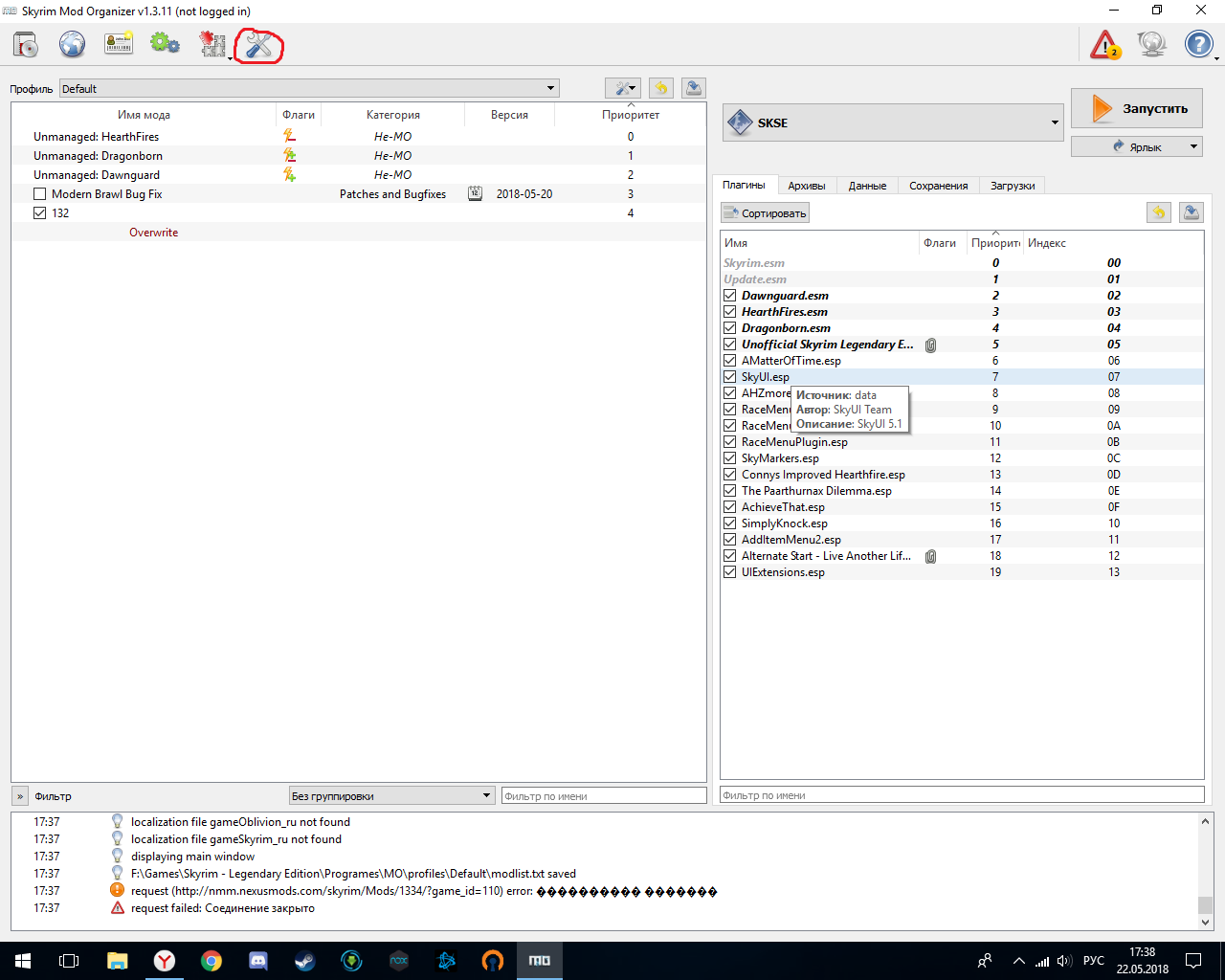Toggle the Dawnguard.esm plugin checkbox
1225x980 pixels.
(730, 296)
